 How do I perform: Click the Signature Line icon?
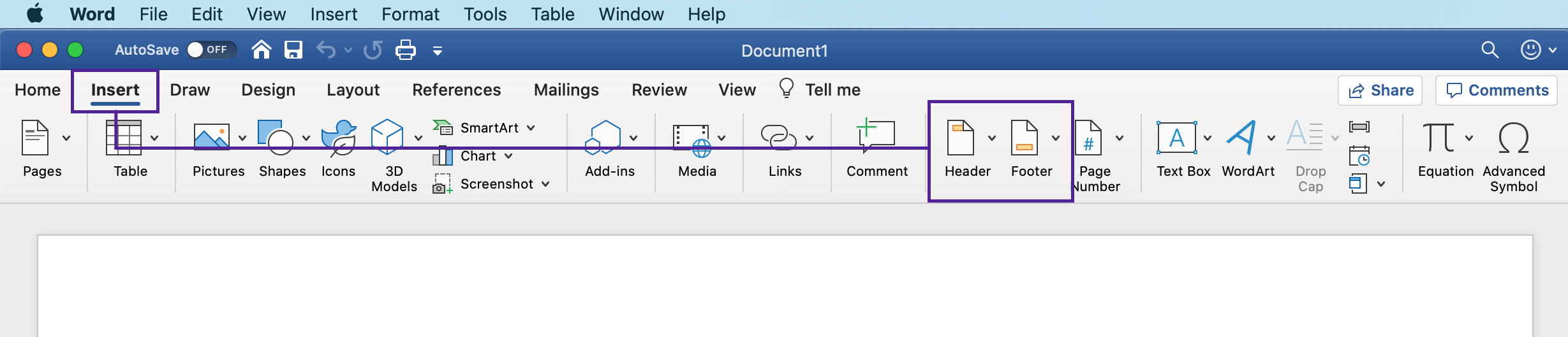point(1359,127)
